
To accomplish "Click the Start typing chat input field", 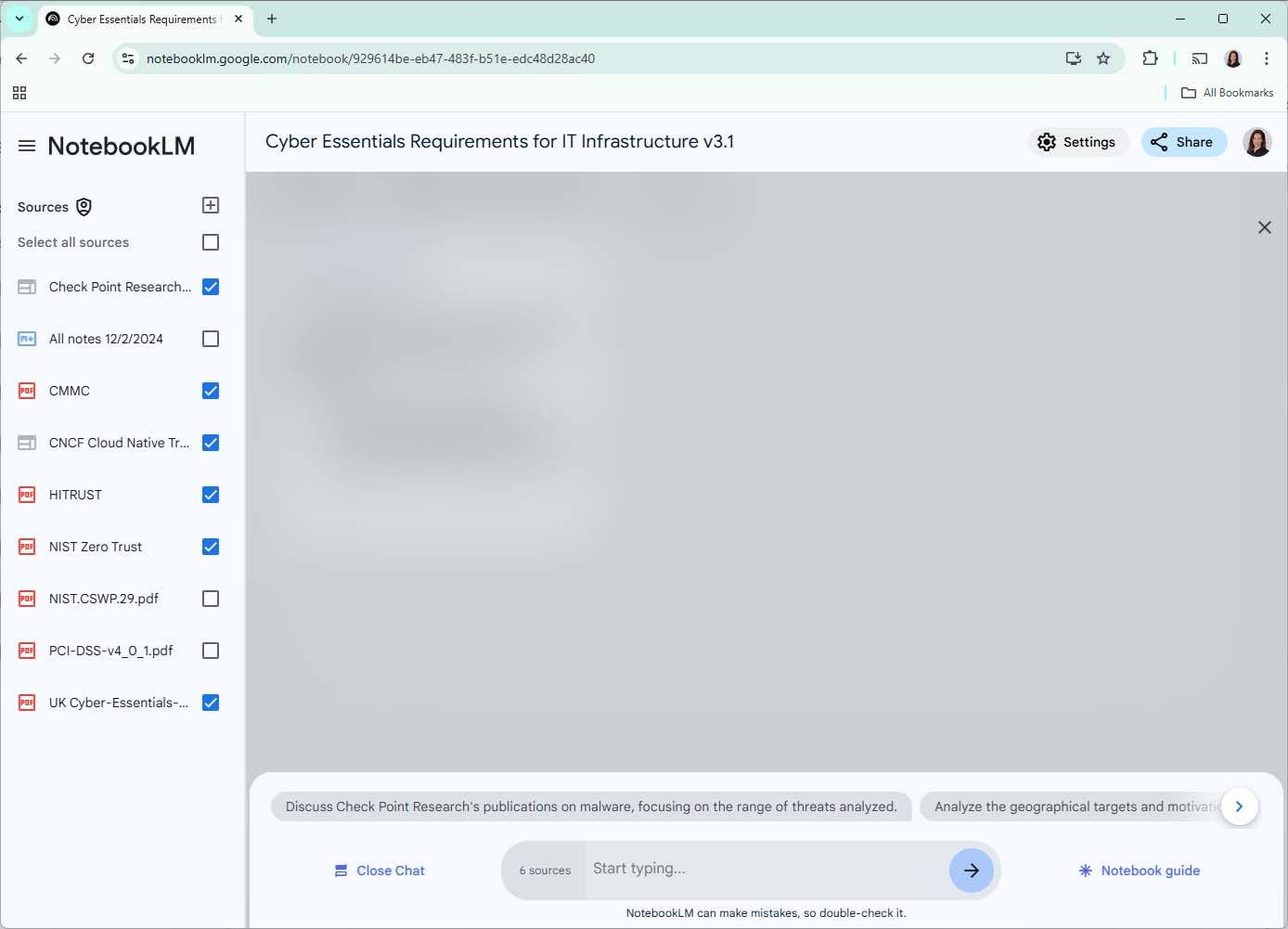I will click(742, 869).
